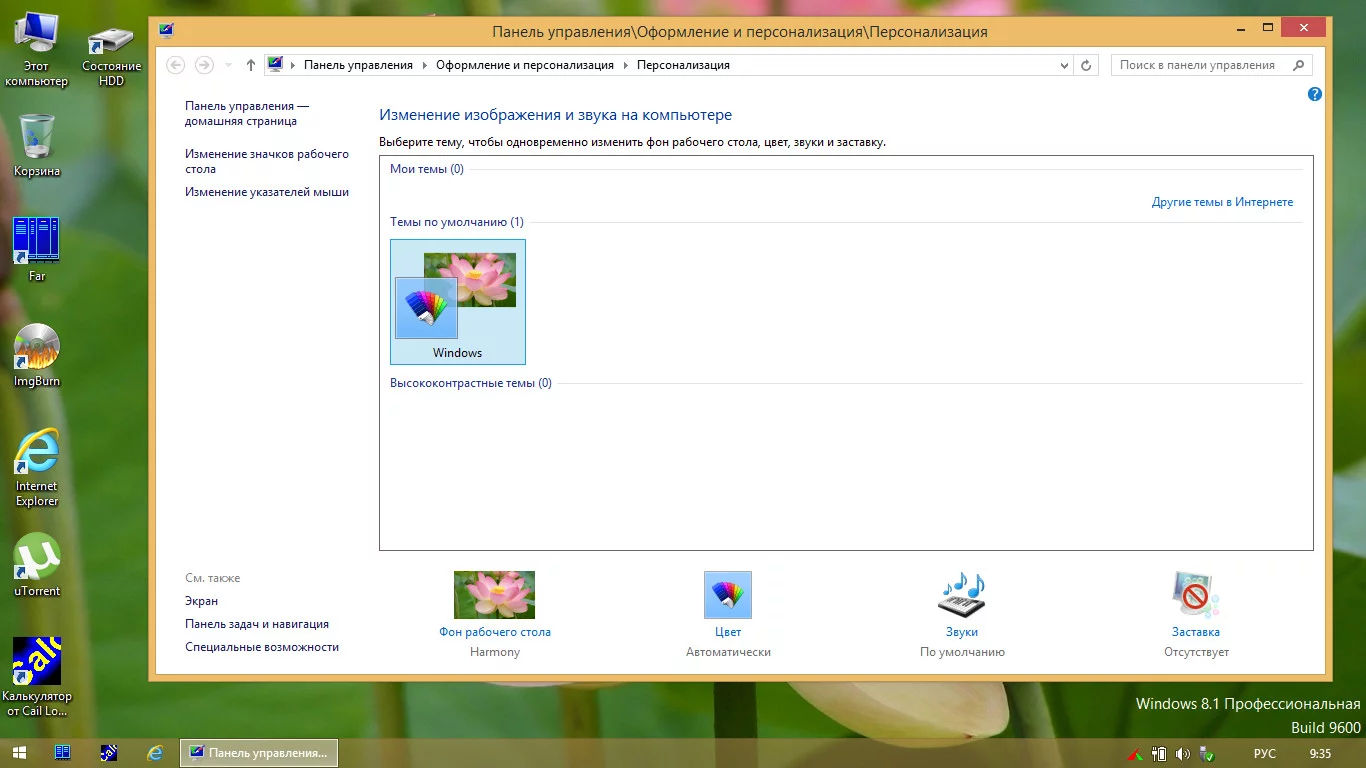Open the volume speaker tray icon
Image resolution: width=1366 pixels, height=768 pixels.
tap(1183, 754)
